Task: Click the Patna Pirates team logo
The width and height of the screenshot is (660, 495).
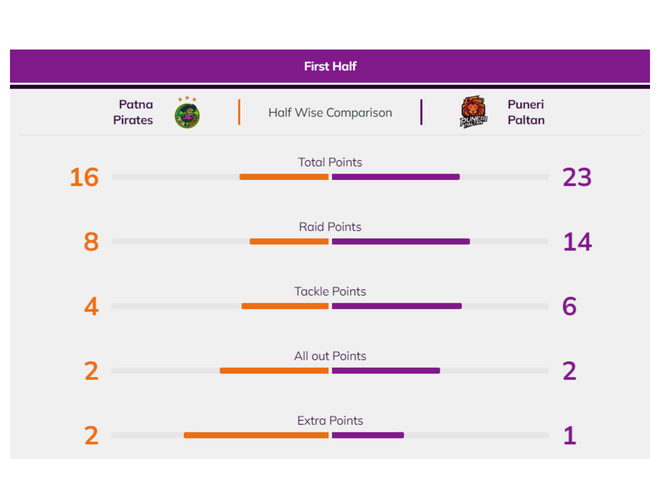Action: tap(187, 112)
